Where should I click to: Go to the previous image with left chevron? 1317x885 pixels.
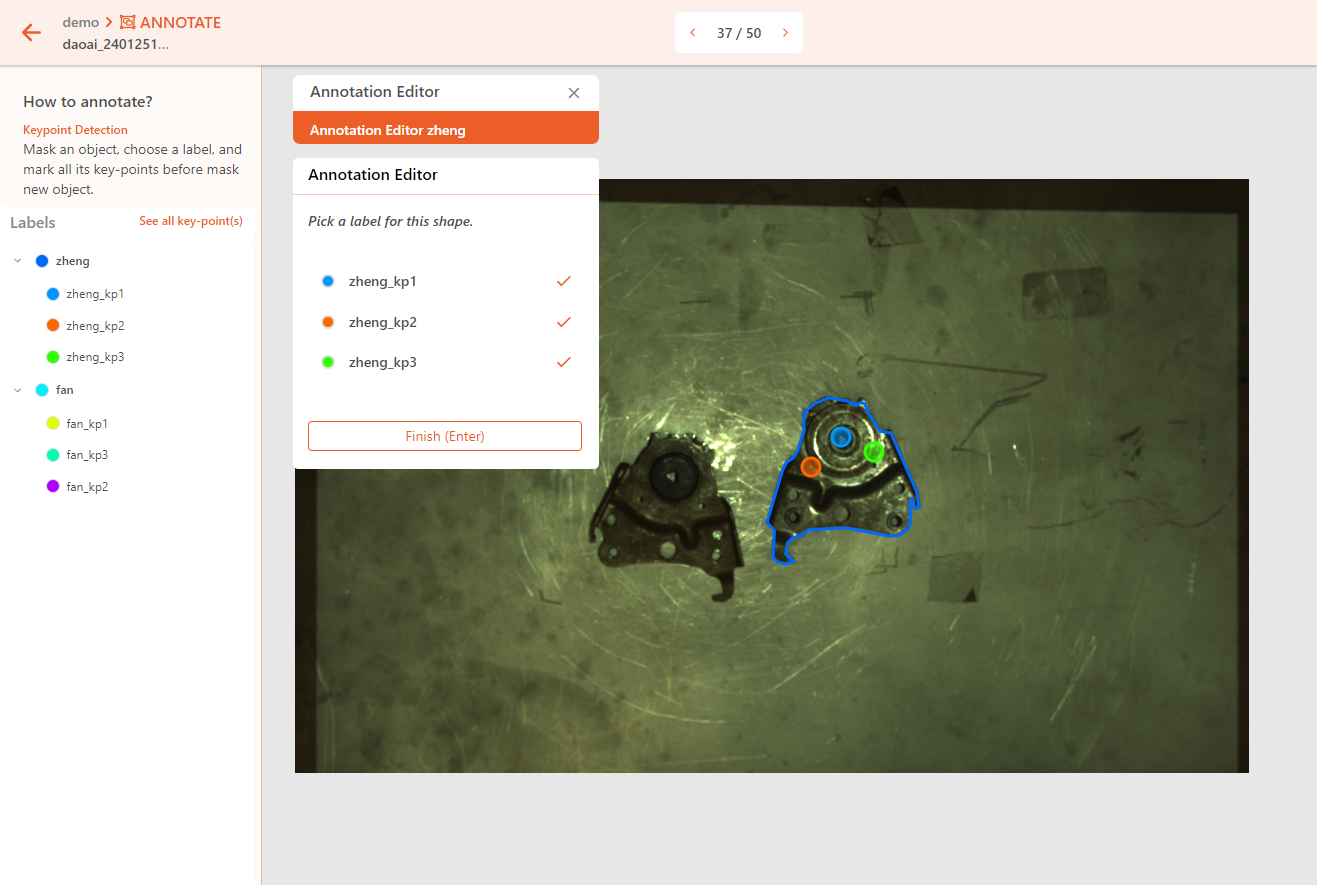point(693,33)
